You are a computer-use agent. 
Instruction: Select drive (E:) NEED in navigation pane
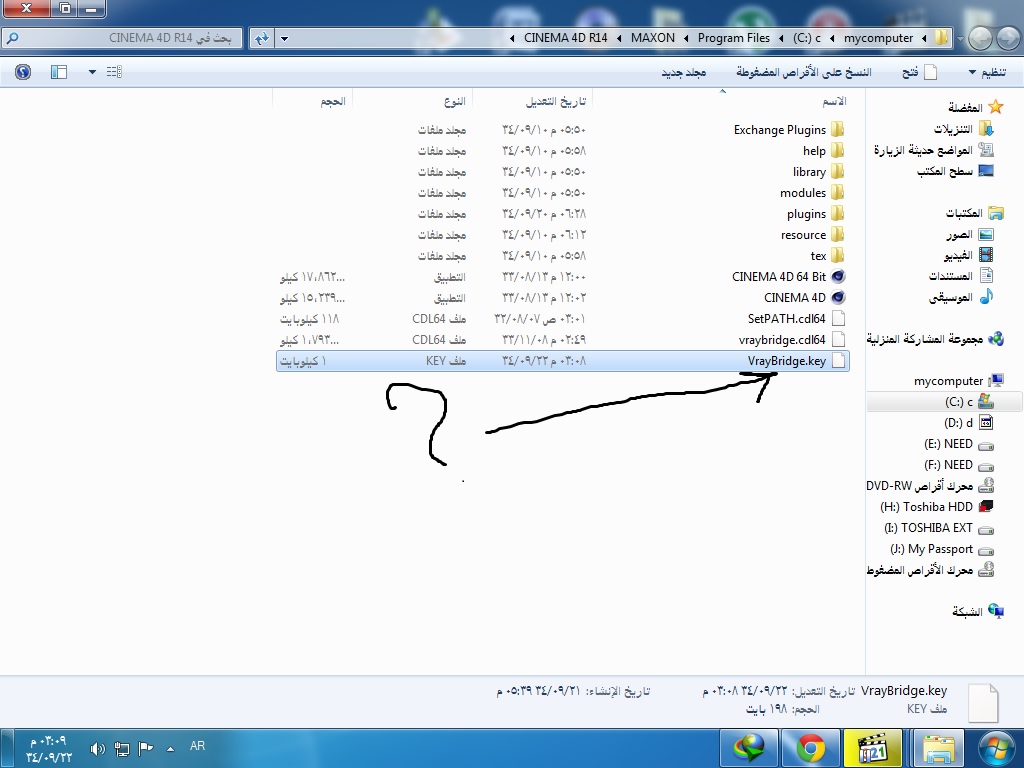(958, 444)
